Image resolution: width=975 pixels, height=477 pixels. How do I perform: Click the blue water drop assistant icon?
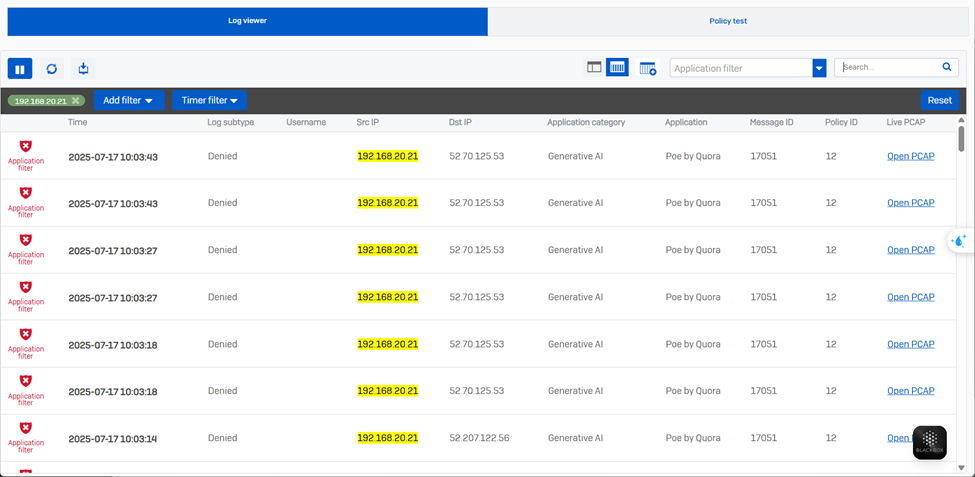960,240
